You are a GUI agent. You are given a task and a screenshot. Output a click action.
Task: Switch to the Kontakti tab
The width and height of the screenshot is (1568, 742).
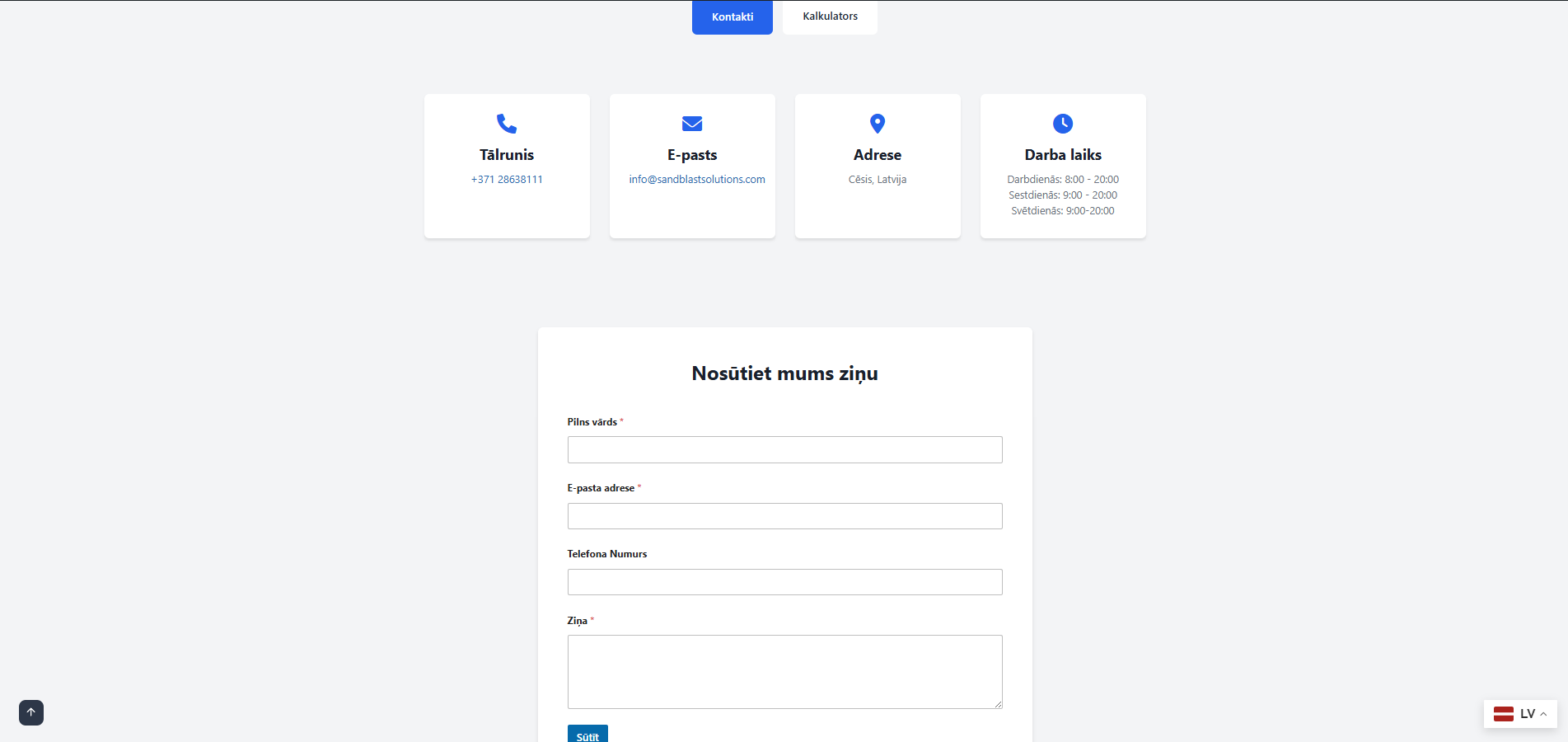click(x=732, y=17)
